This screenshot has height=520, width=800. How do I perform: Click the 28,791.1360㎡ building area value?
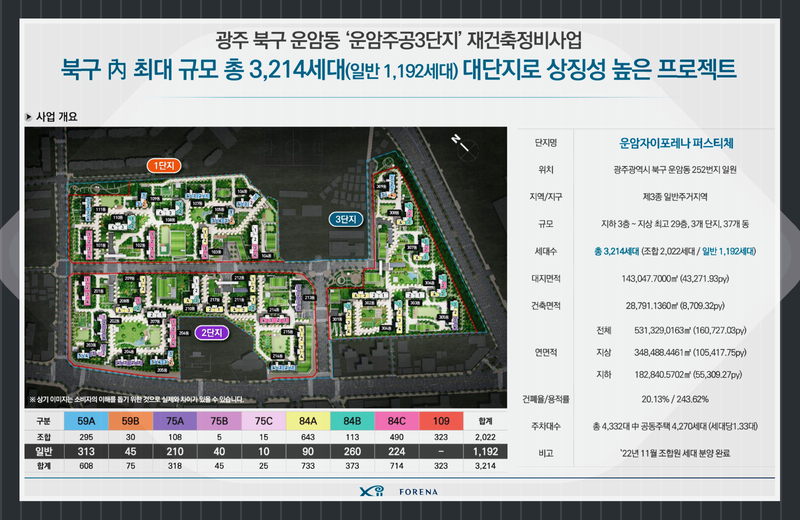coord(675,306)
